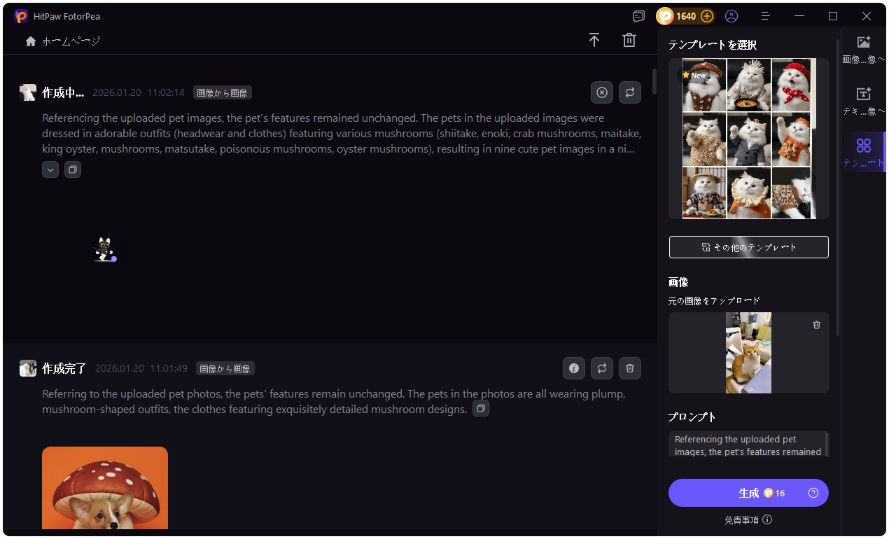This screenshot has height=539, width=889.
Task: Remove the uploaded cat image
Action: 816,325
